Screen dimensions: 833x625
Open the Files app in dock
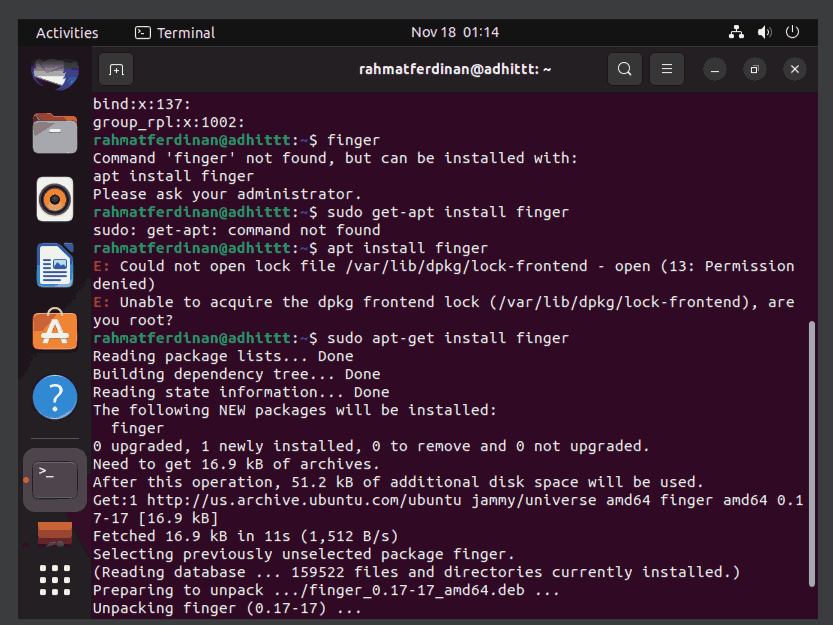tap(55, 133)
